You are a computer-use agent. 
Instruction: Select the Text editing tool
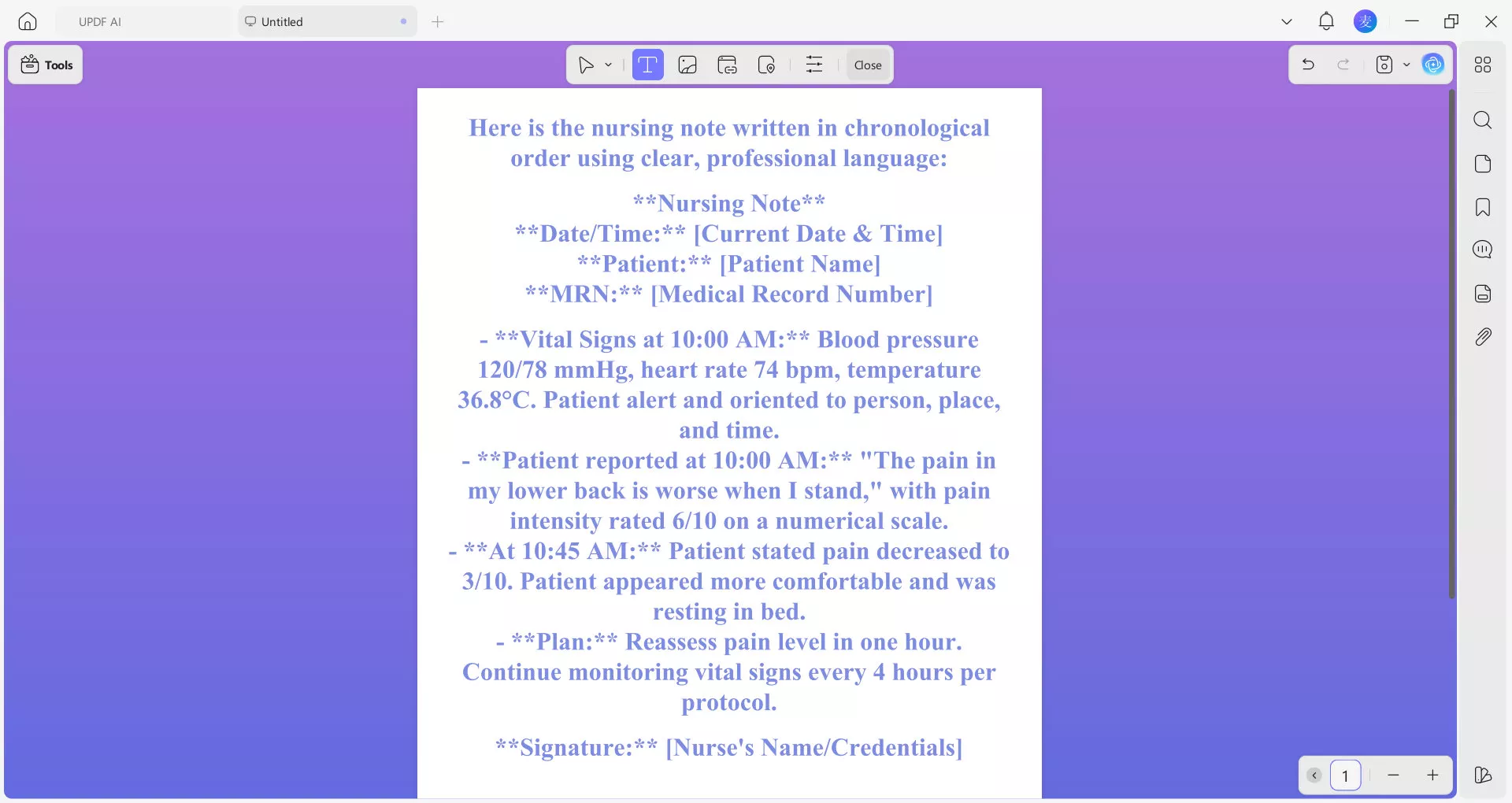[x=647, y=65]
